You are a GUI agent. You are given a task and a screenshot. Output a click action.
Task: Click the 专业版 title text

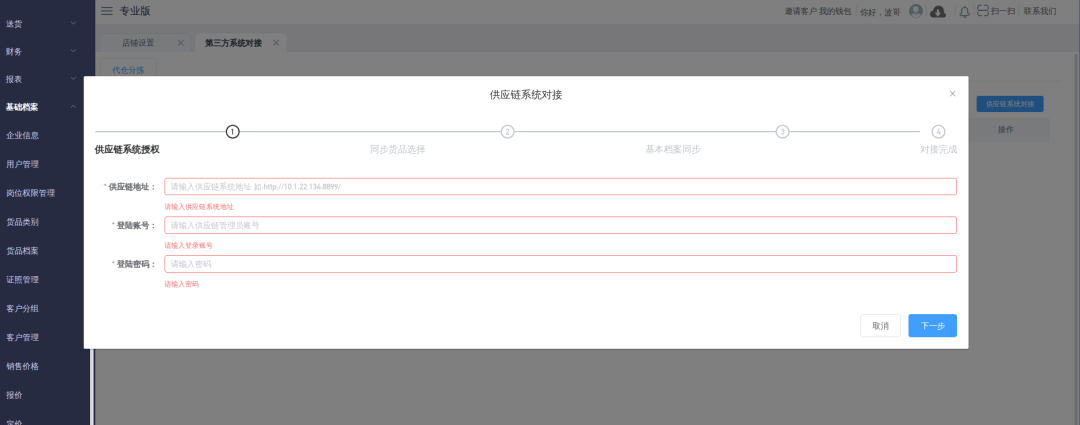click(x=135, y=11)
